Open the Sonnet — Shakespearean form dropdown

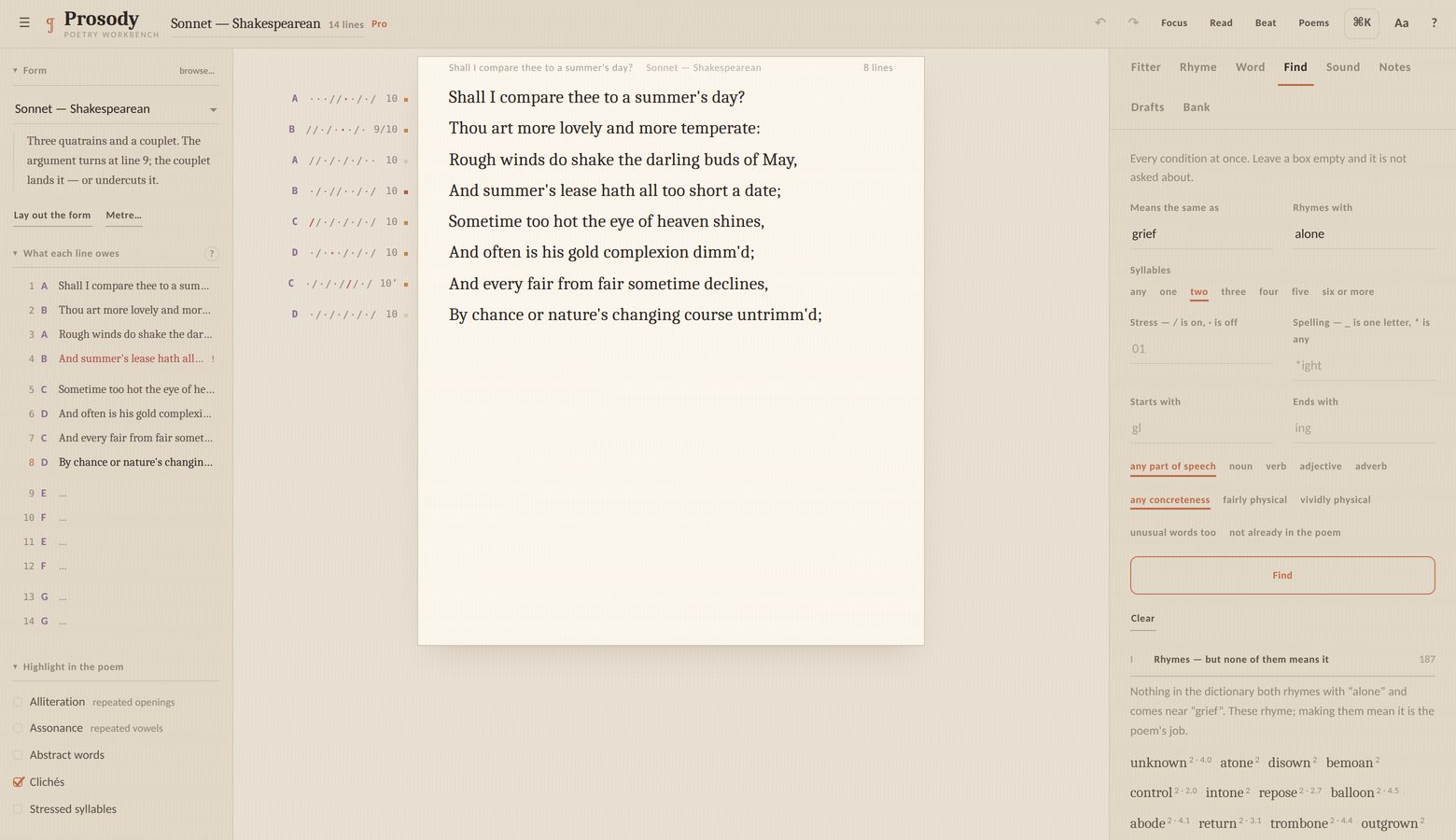click(116, 109)
